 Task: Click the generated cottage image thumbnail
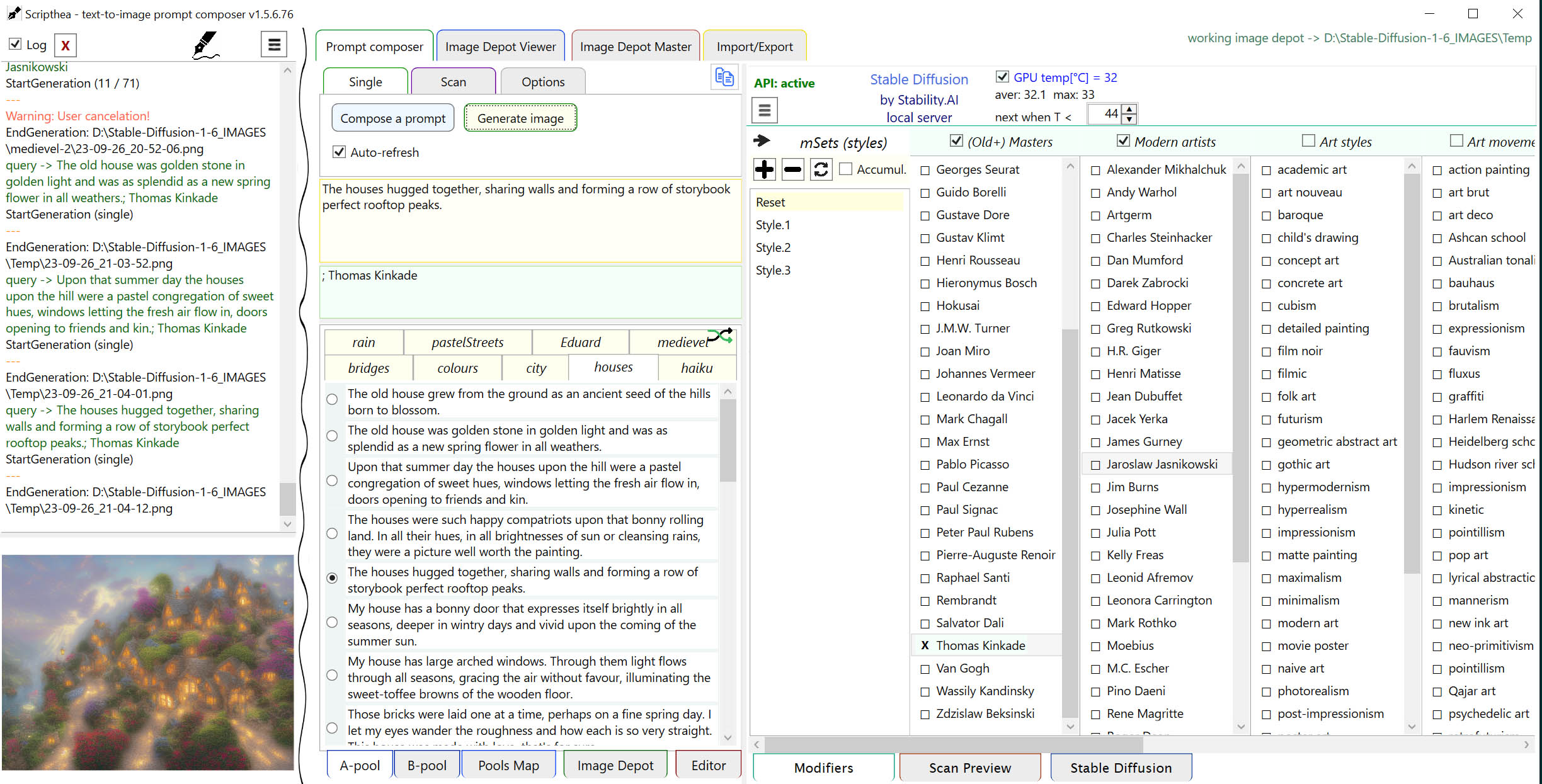tap(147, 662)
